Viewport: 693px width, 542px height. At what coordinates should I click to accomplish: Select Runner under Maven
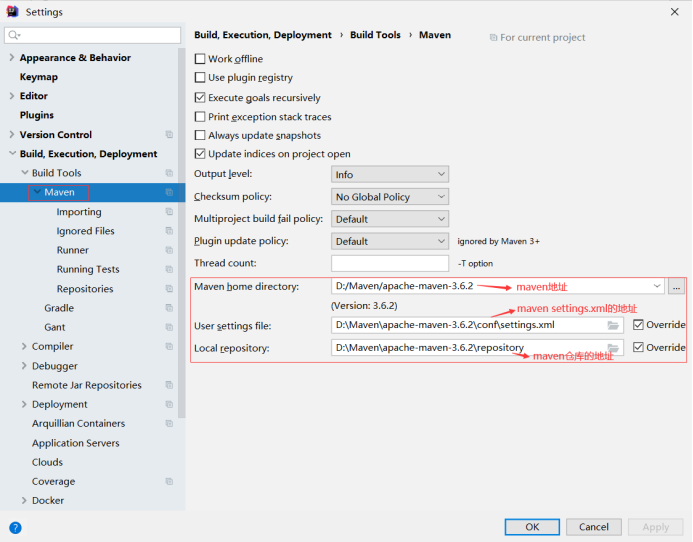pos(72,250)
